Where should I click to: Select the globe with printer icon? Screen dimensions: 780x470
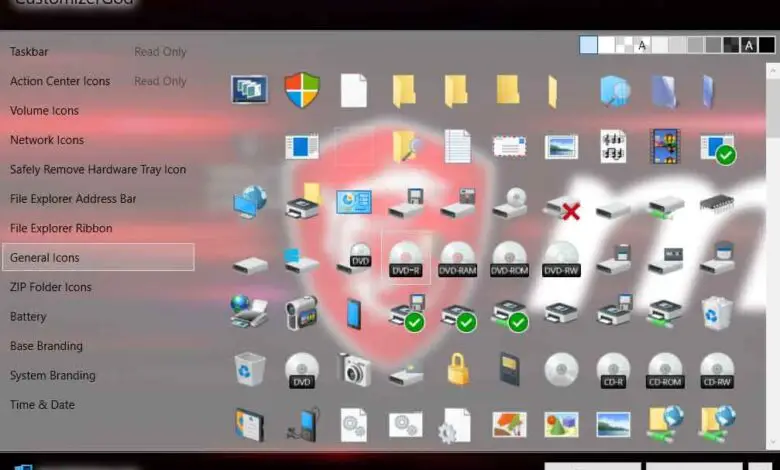(249, 311)
